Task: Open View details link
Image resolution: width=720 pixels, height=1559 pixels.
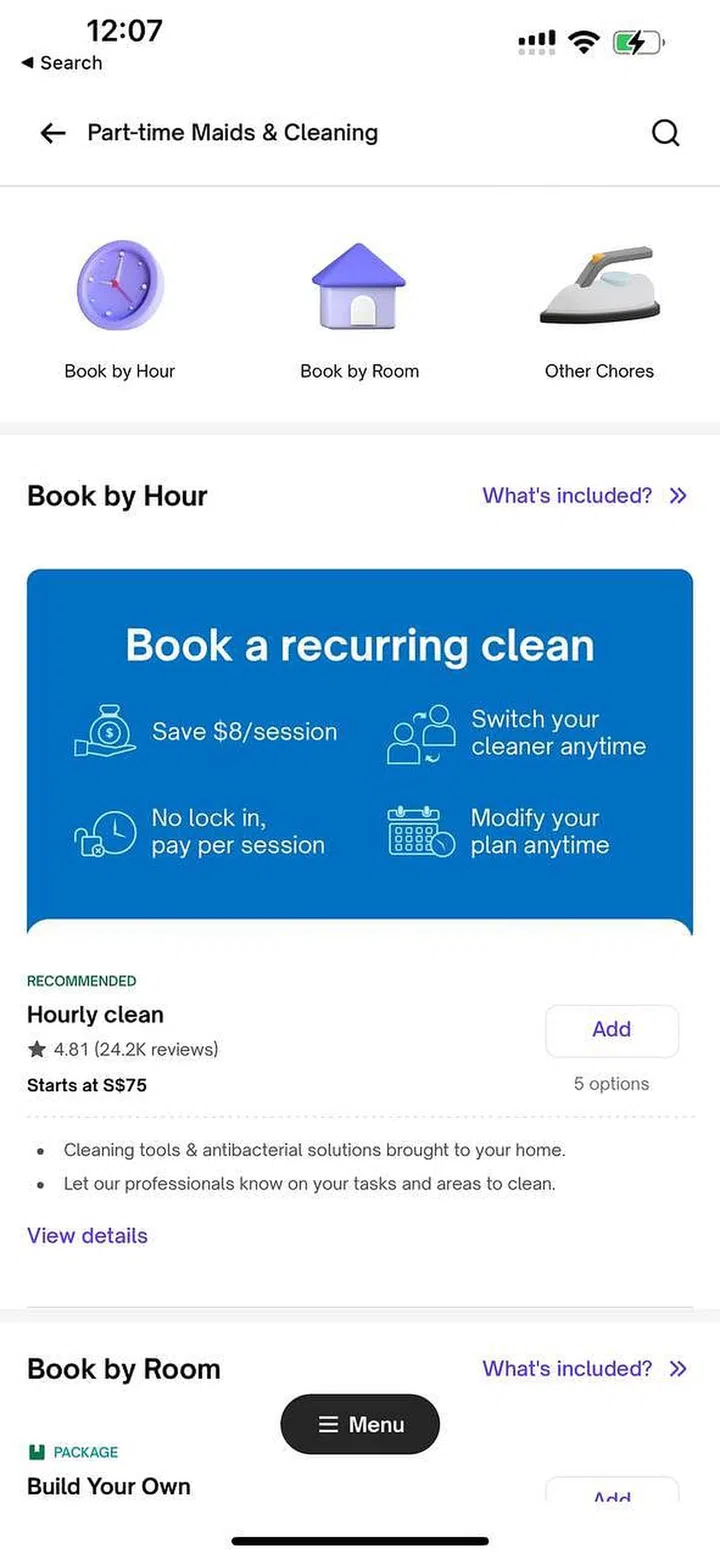Action: tap(87, 1236)
